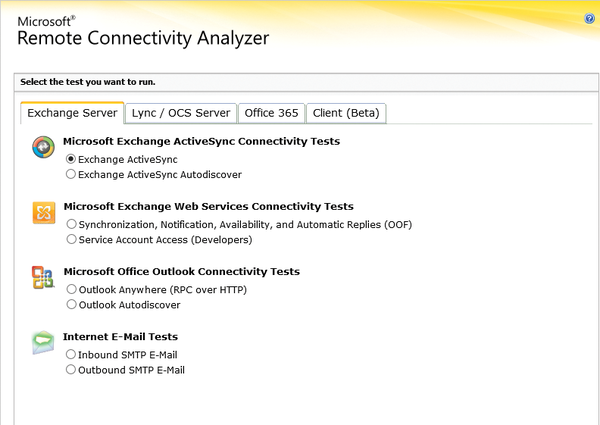Click the Microsoft Exchange Web Services Connectivity Tests heading
The height and width of the screenshot is (425, 600).
point(209,206)
